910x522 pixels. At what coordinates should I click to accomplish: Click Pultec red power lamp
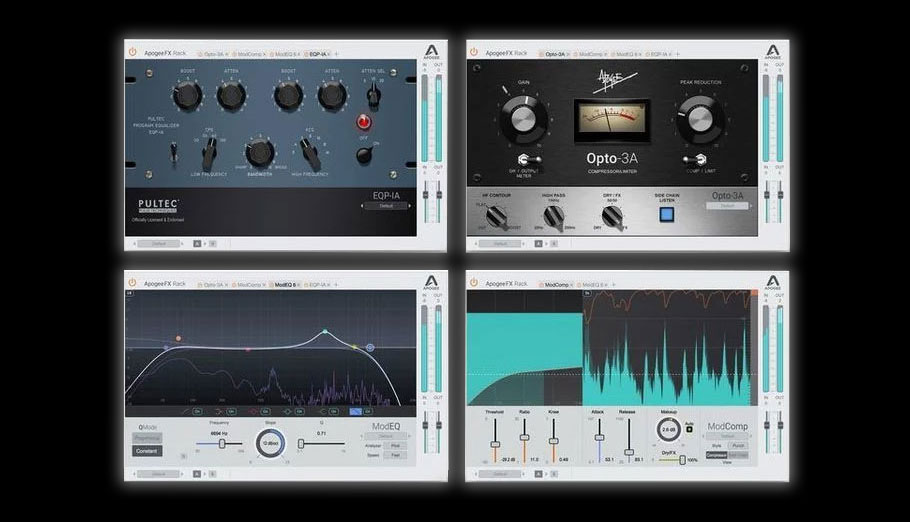[364, 122]
